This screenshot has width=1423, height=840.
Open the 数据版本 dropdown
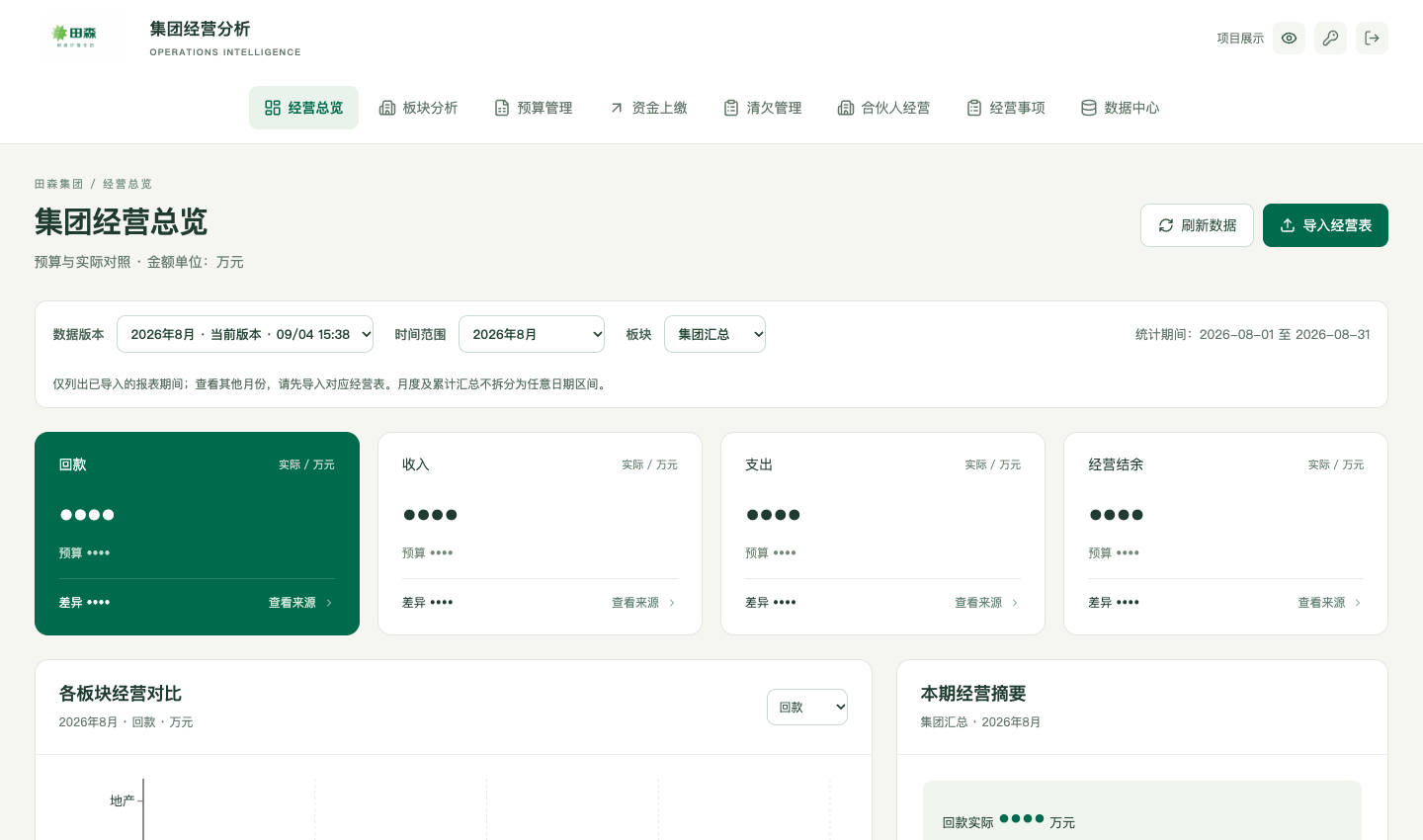[x=245, y=334]
